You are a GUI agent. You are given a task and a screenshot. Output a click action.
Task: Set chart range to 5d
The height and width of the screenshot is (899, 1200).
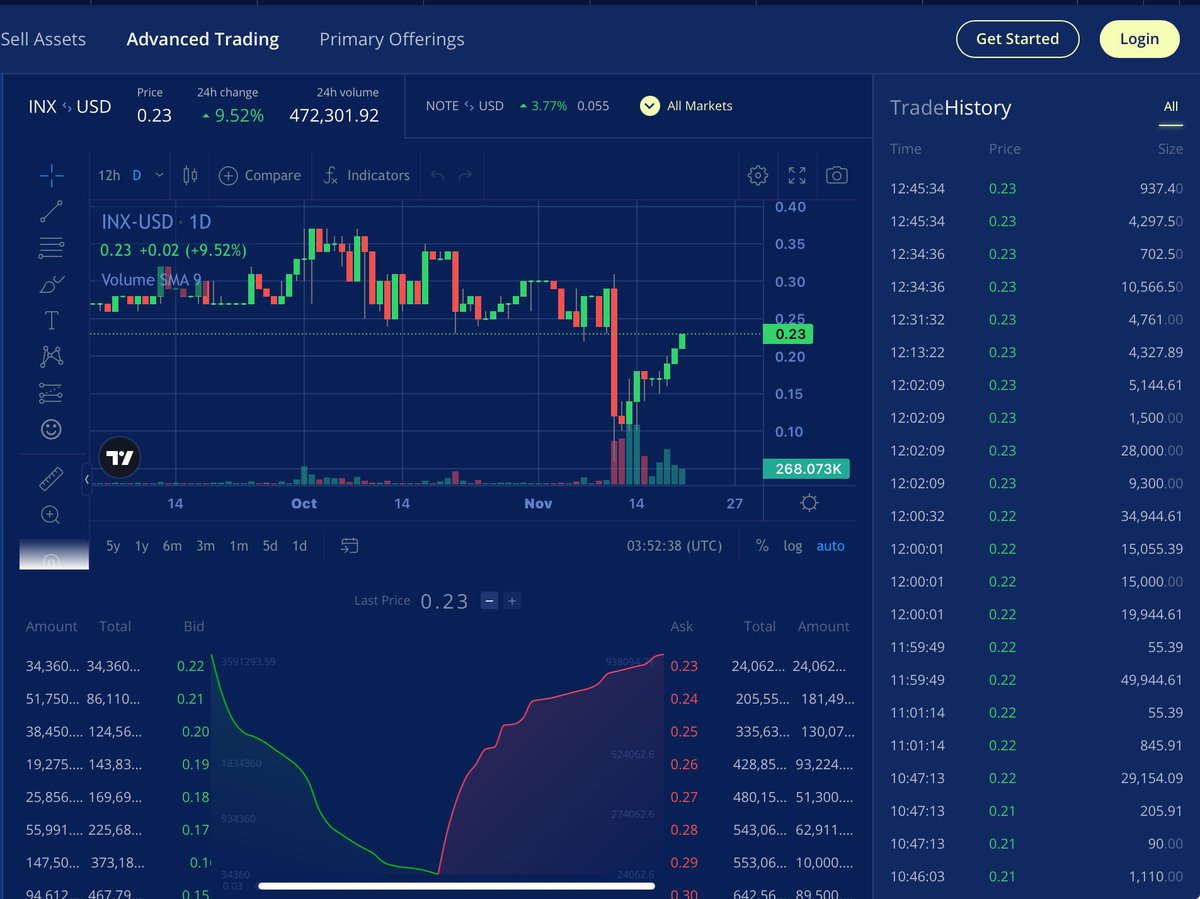coord(270,546)
